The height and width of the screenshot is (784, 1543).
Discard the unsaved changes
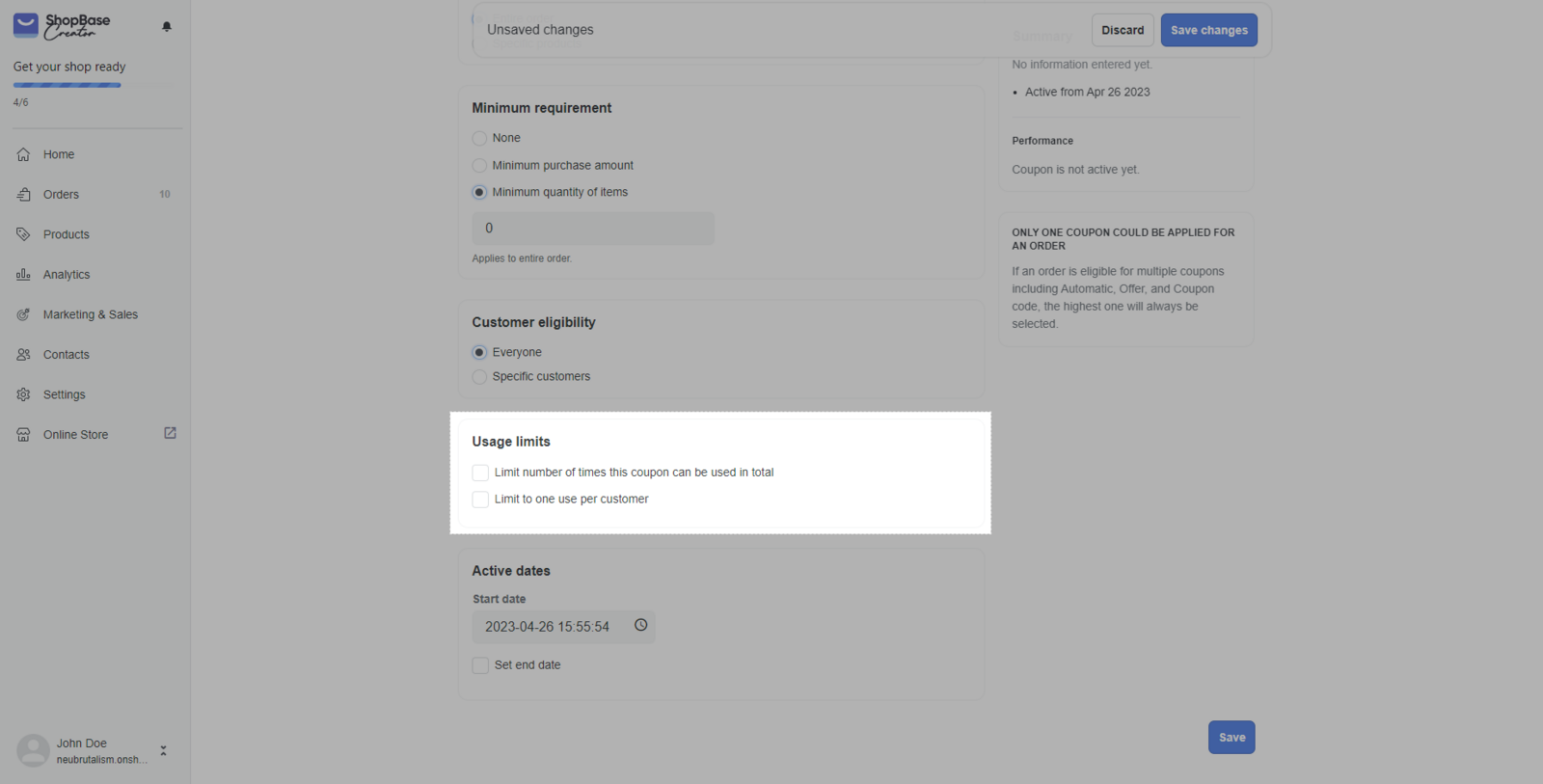tap(1123, 30)
